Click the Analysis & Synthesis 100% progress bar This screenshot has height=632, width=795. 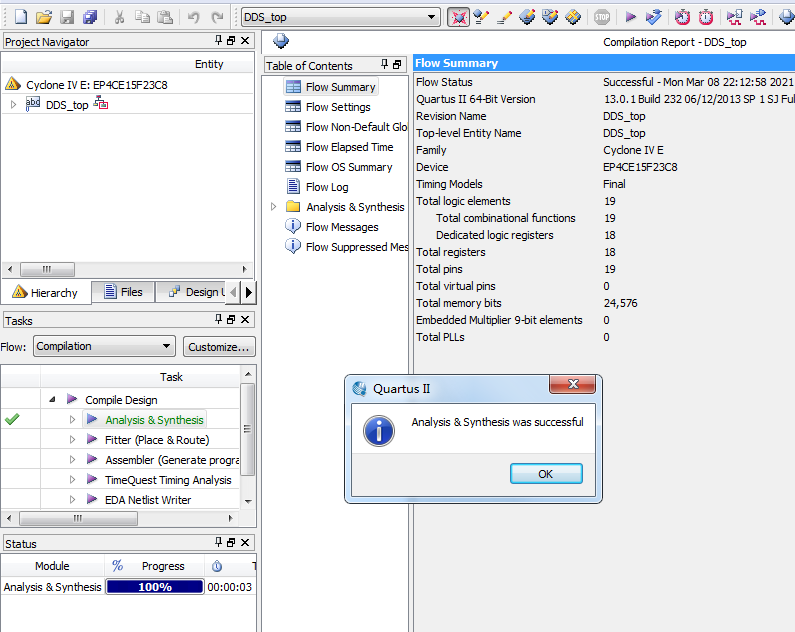[155, 586]
